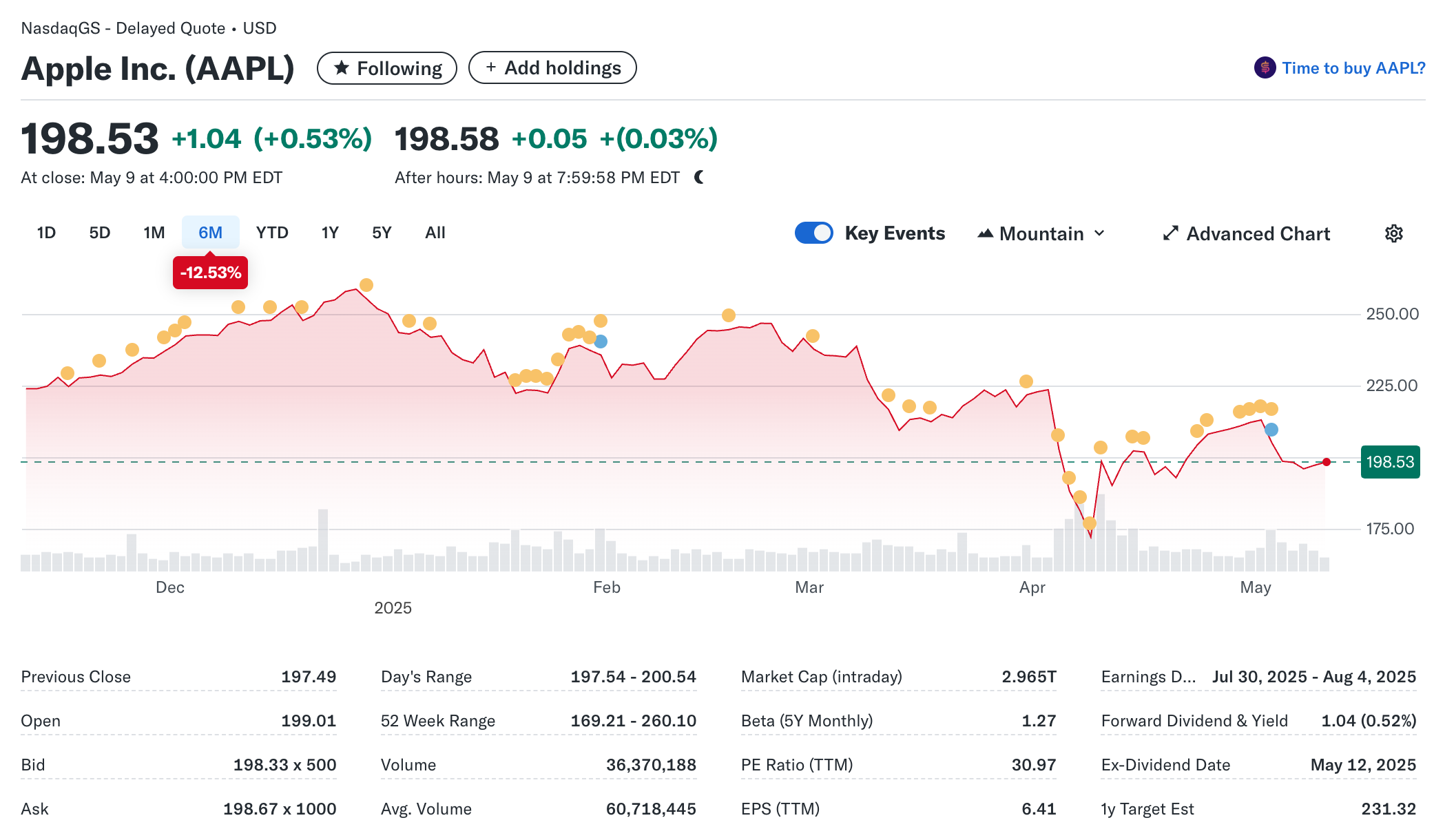Click the Advanced Chart expand arrow icon

1170,233
